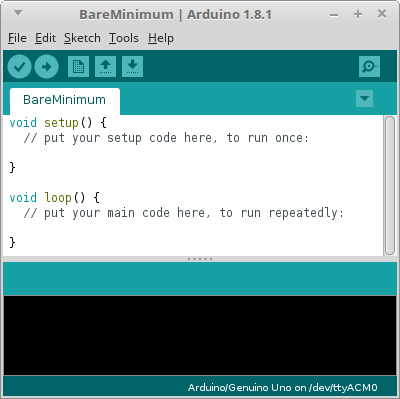Open the Help menu

pyautogui.click(x=161, y=38)
